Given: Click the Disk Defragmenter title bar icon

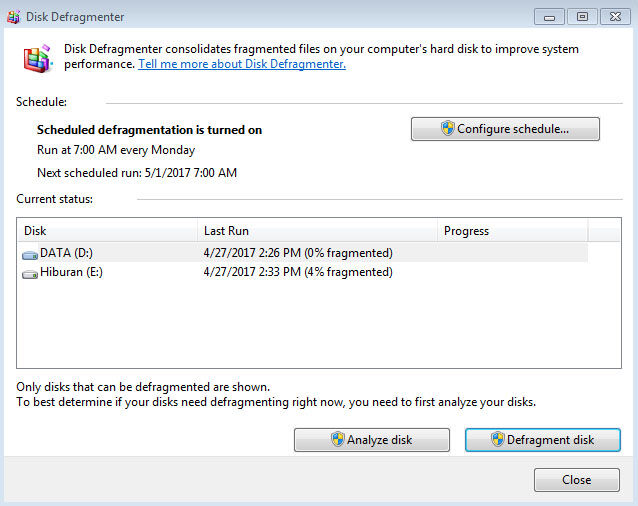Looking at the screenshot, I should coord(13,15).
